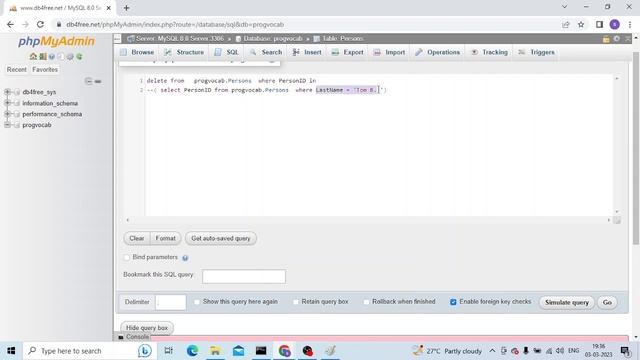Click the Chrome reload page icon

click(40, 24)
